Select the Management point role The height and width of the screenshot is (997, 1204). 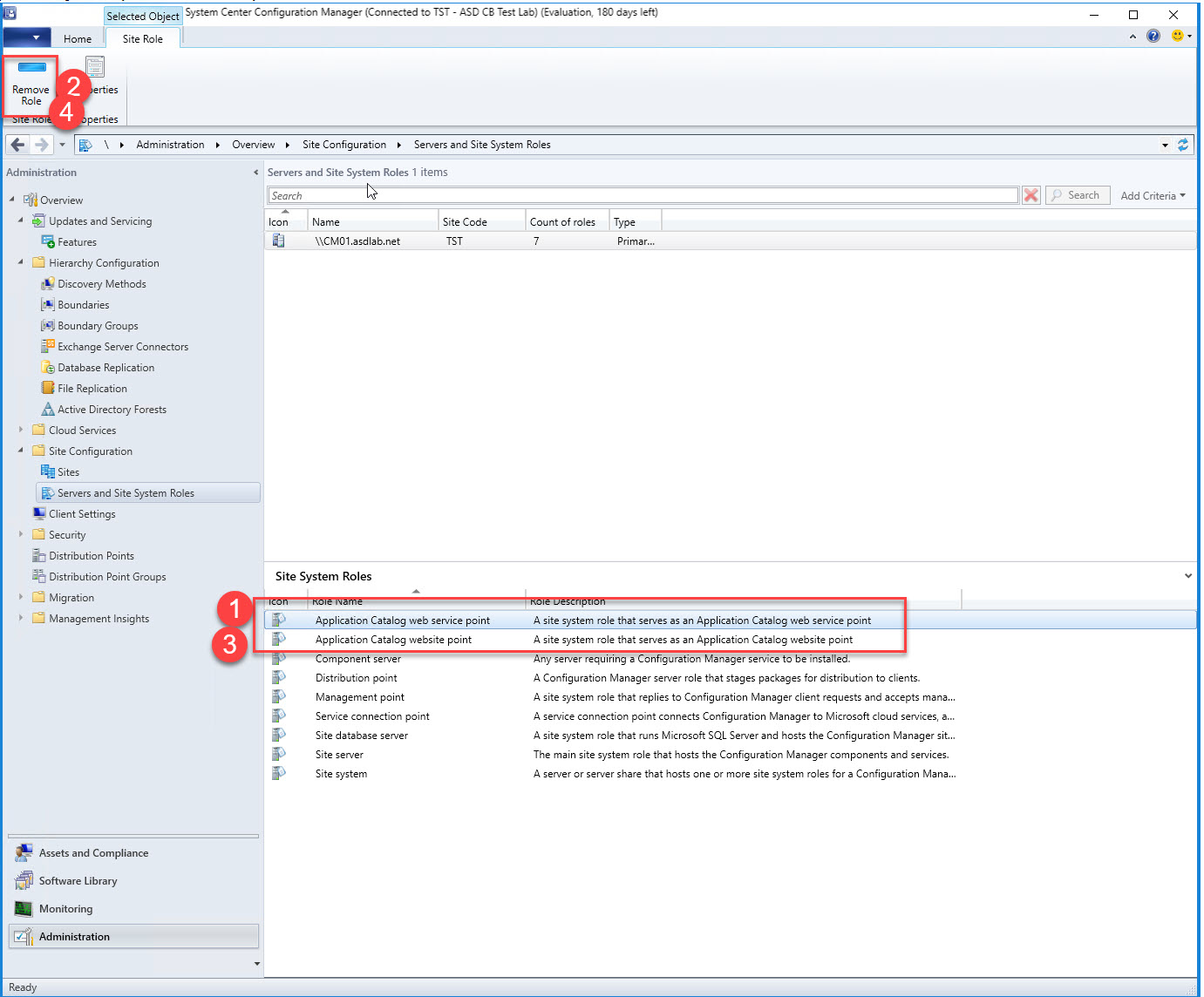click(x=729, y=697)
